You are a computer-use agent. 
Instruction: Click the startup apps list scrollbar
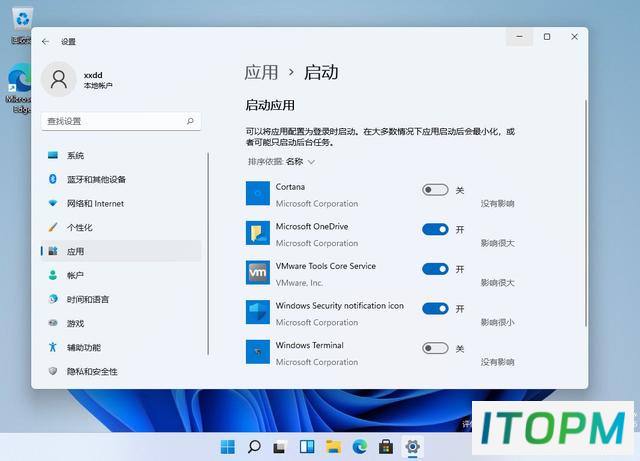point(586,212)
